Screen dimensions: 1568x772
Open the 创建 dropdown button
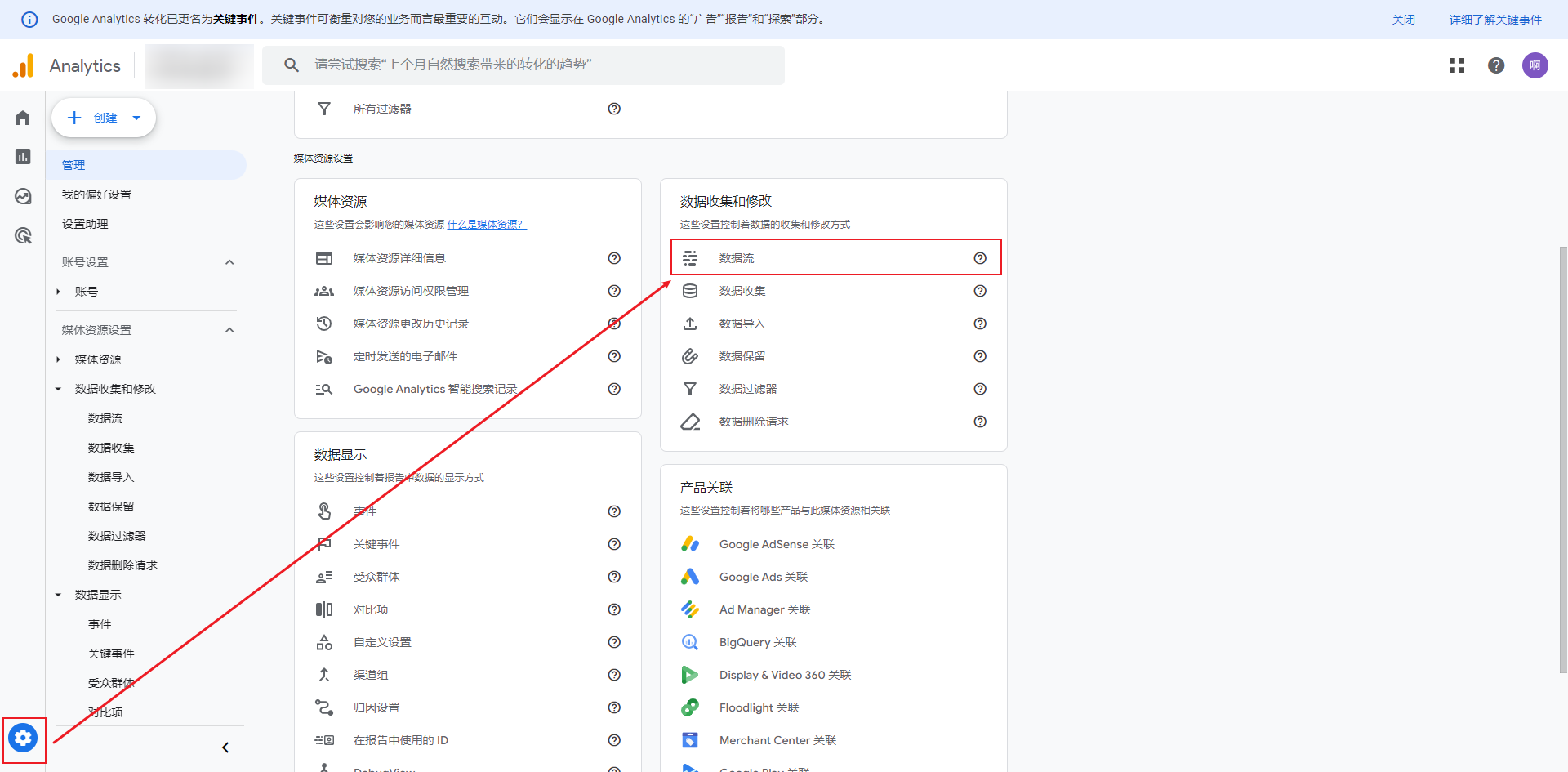point(104,118)
